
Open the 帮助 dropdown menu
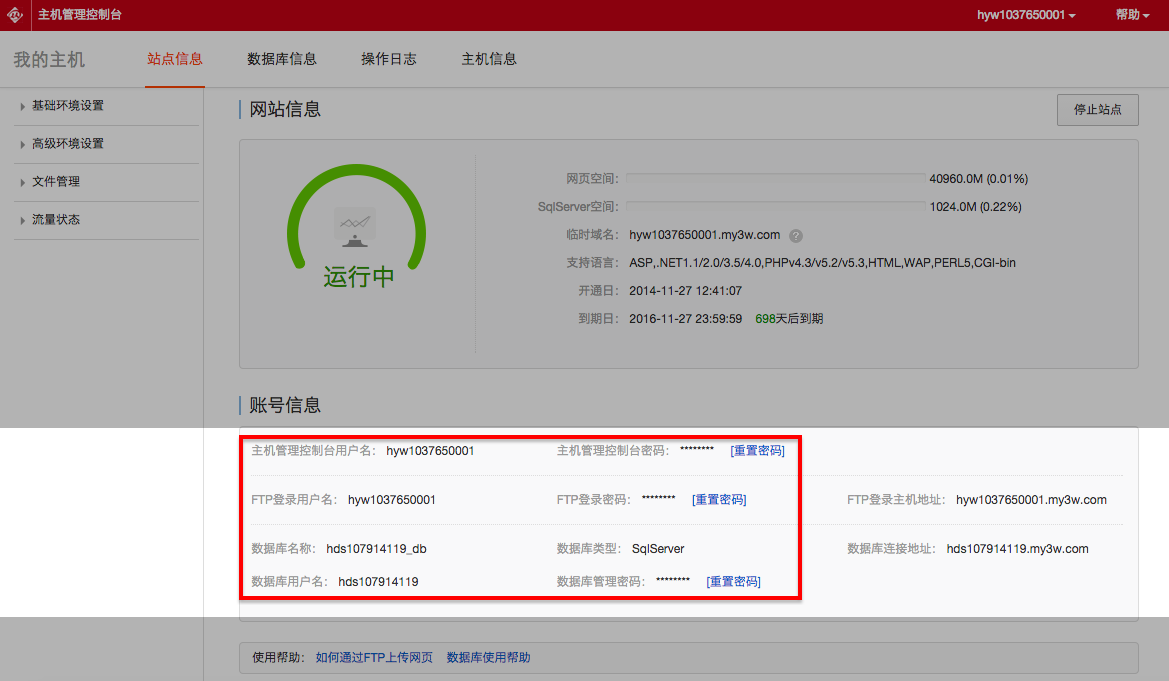pyautogui.click(x=1132, y=15)
